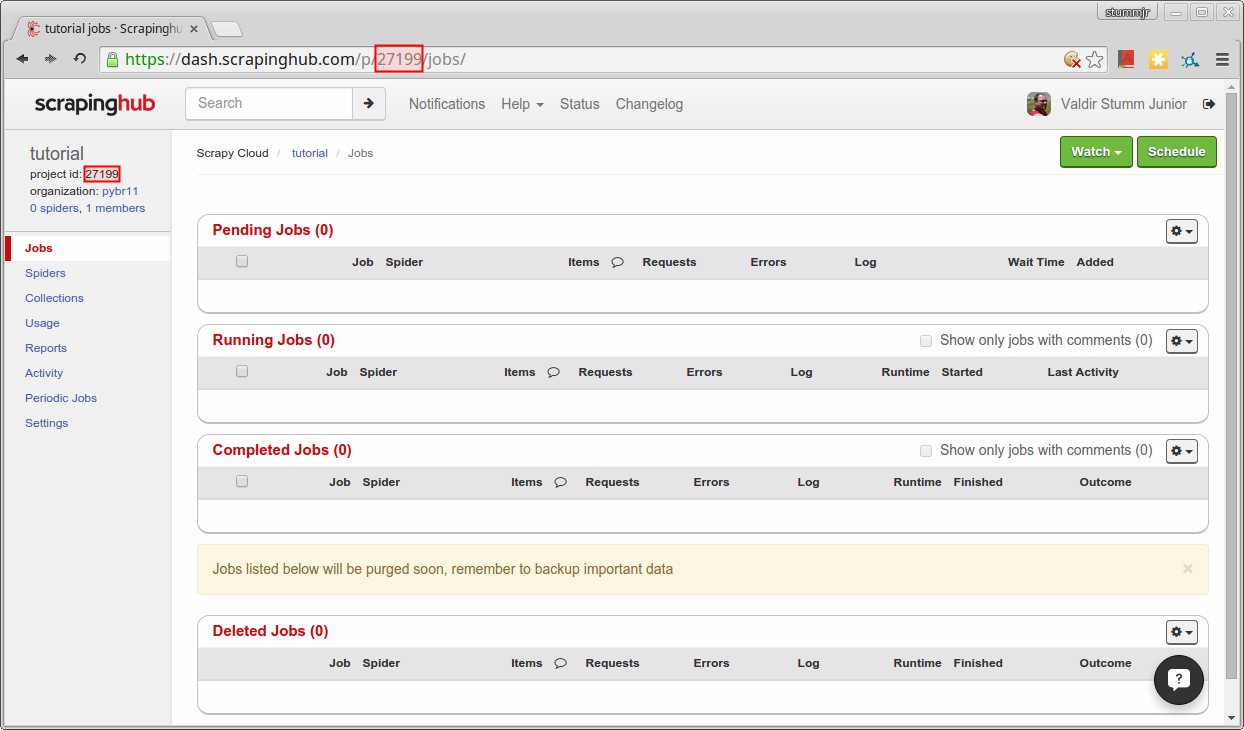Expand the Watch dropdown button
This screenshot has width=1244, height=730.
point(1096,152)
